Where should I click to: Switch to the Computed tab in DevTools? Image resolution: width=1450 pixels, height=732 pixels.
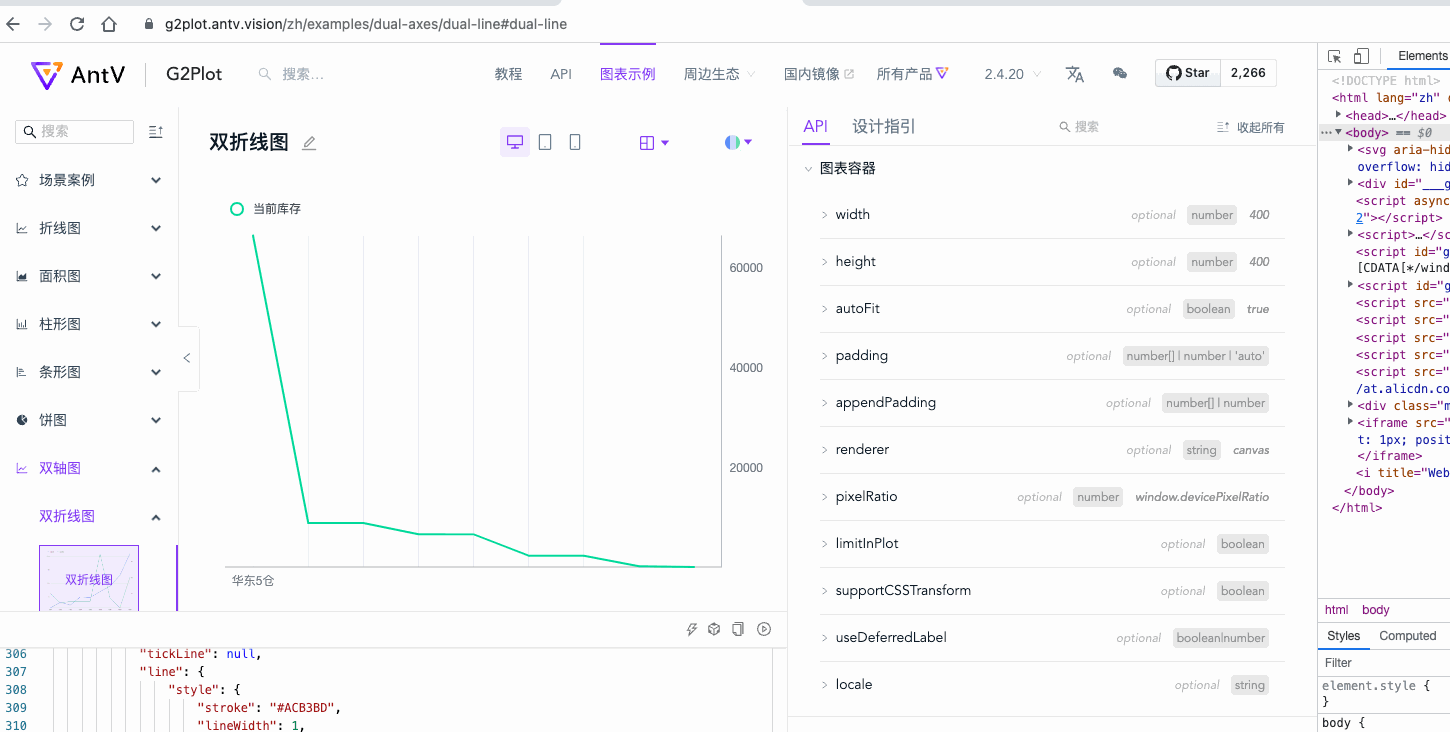coord(1408,636)
